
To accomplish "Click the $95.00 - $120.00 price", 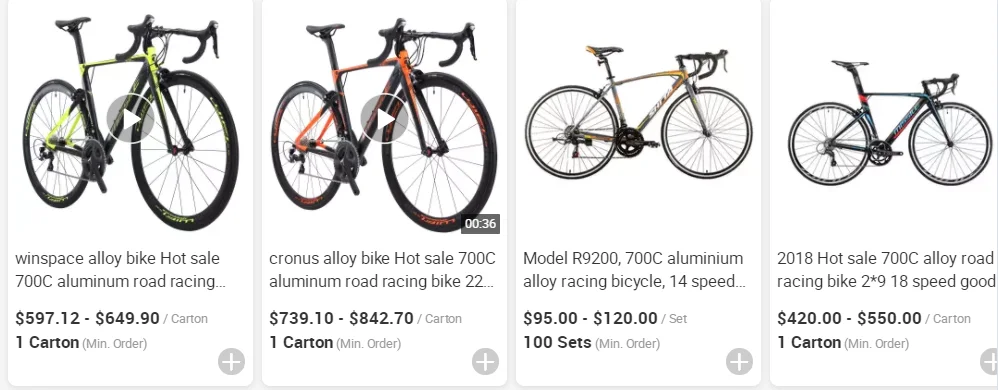I will [x=590, y=318].
